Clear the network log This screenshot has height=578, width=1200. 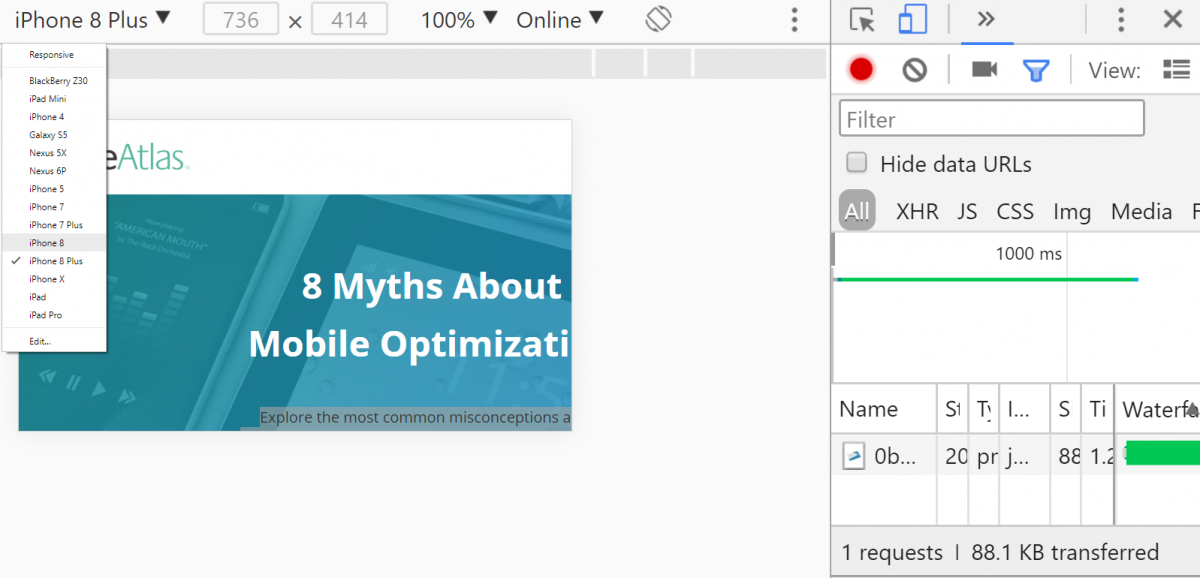(x=914, y=69)
